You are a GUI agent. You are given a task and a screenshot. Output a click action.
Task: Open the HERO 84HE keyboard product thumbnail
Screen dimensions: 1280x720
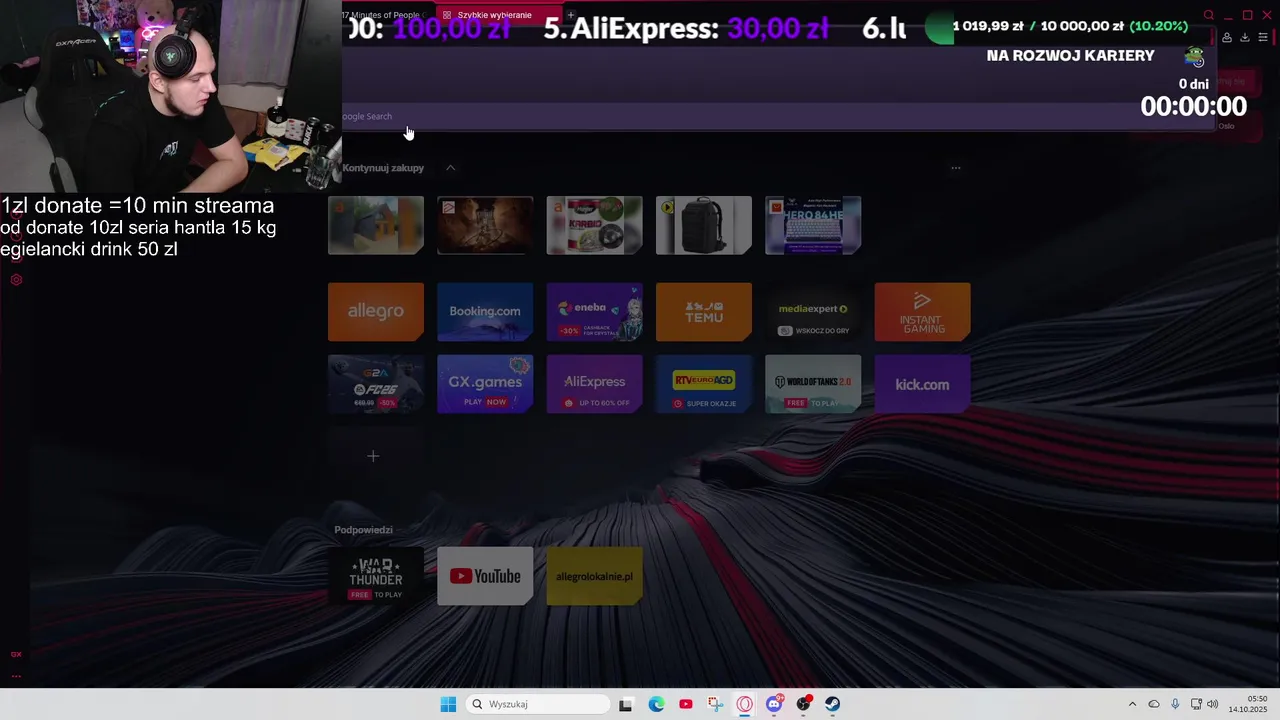[x=813, y=225]
